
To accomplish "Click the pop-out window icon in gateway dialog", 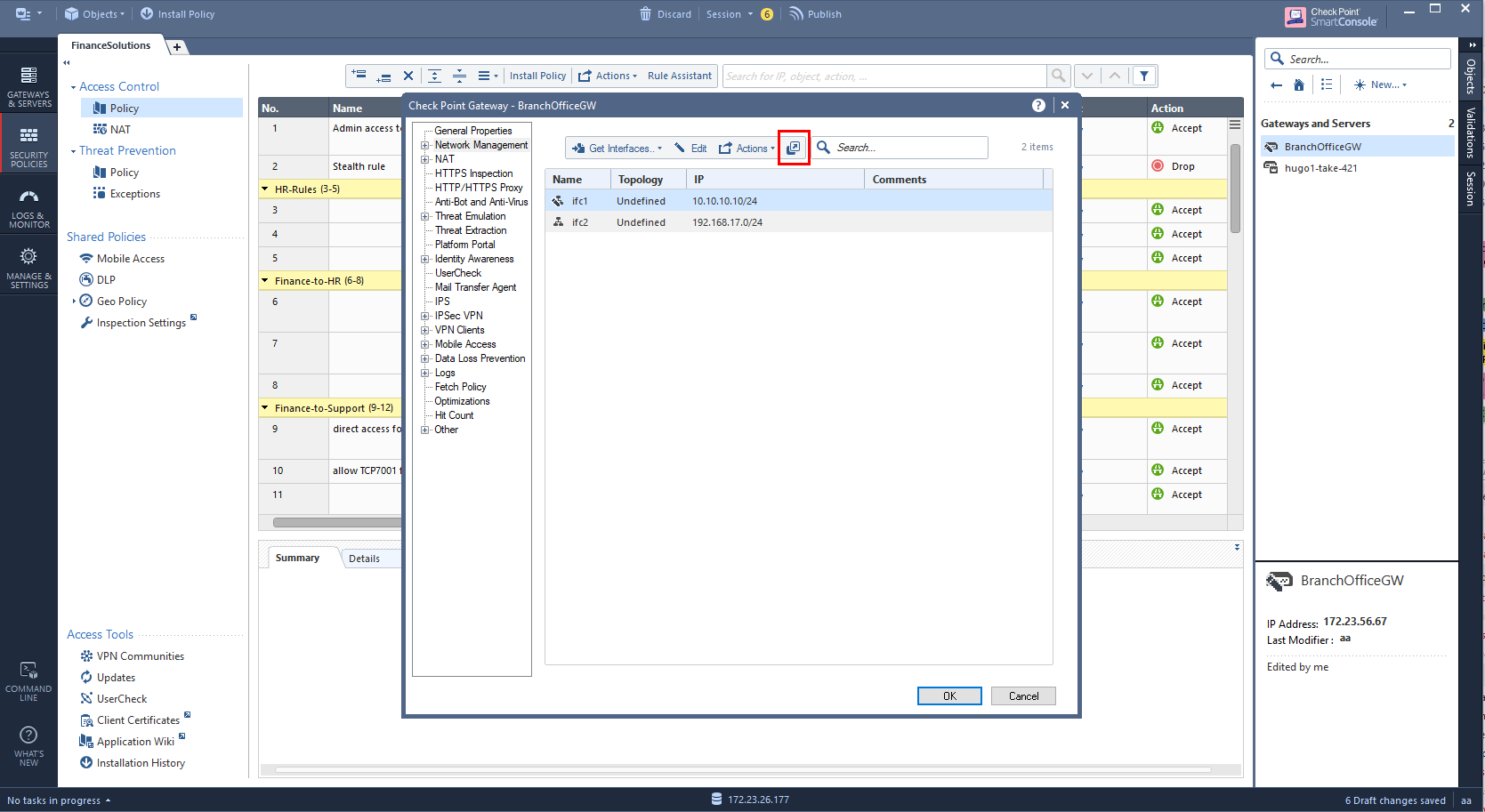I will [794, 148].
